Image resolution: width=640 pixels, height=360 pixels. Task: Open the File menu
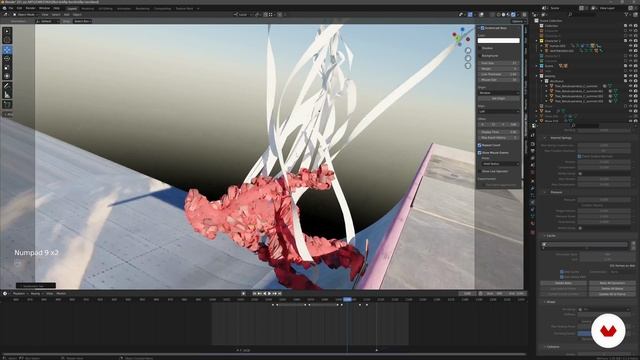click(11, 8)
